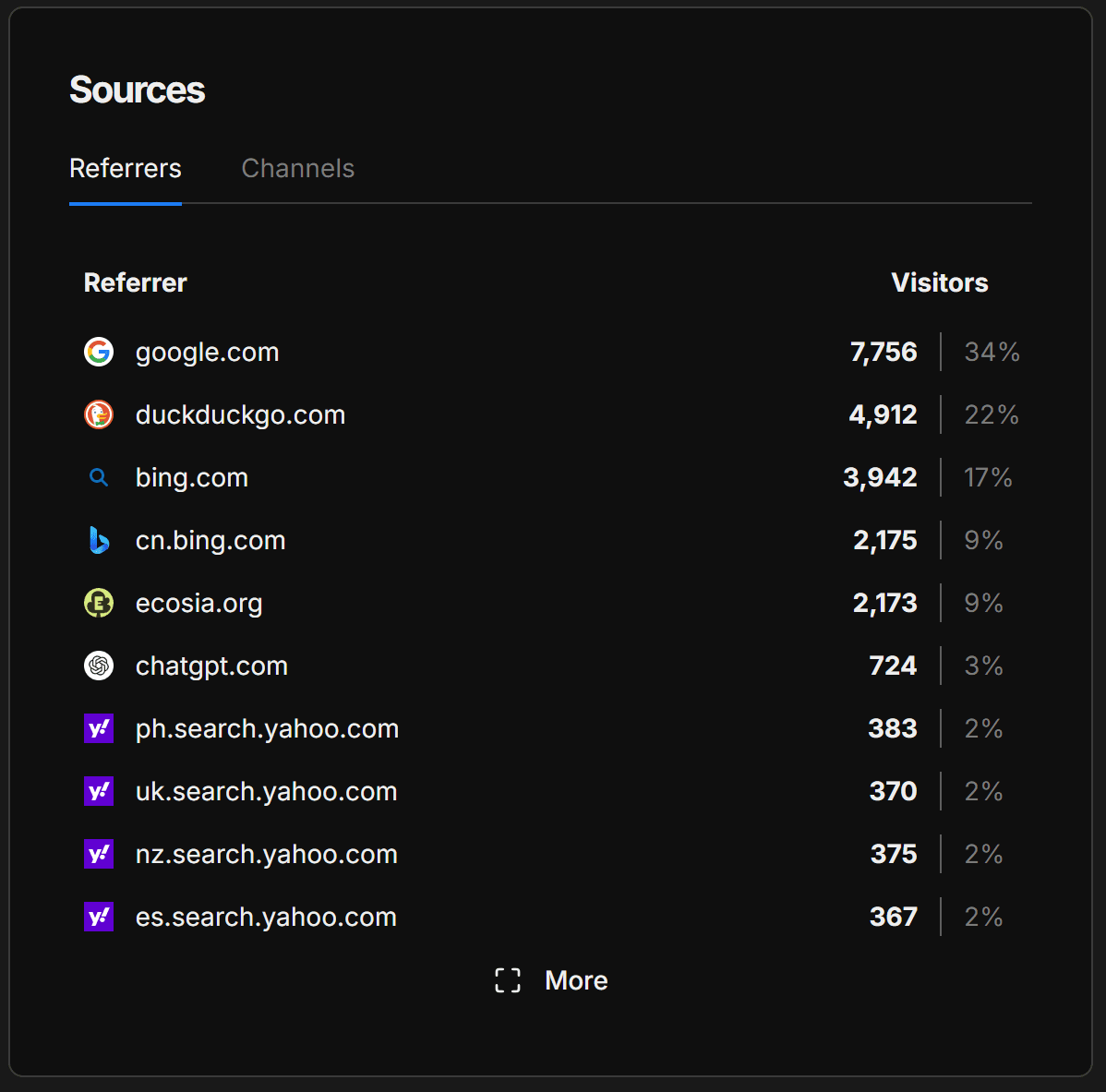Image resolution: width=1106 pixels, height=1092 pixels.
Task: Click the duckduckgo.com referrer link
Action: click(x=240, y=414)
